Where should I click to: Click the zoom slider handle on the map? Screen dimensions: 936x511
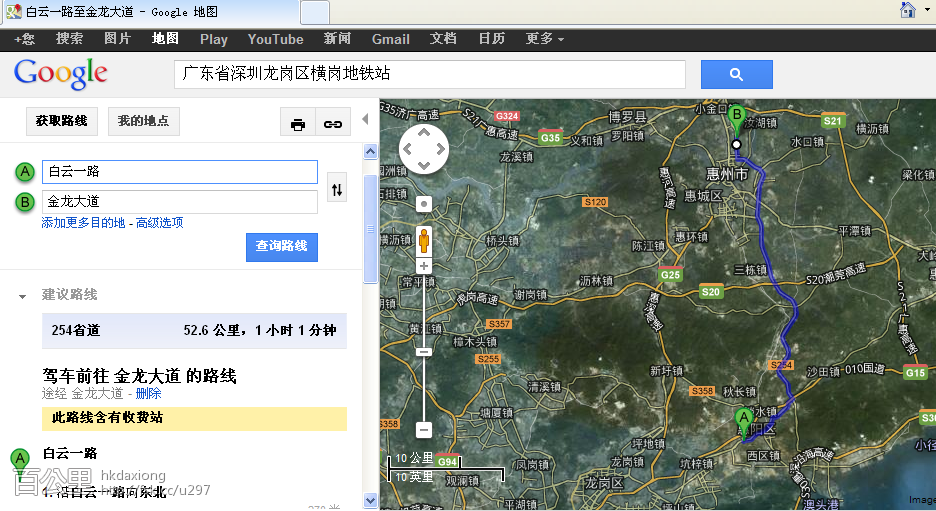(x=424, y=351)
